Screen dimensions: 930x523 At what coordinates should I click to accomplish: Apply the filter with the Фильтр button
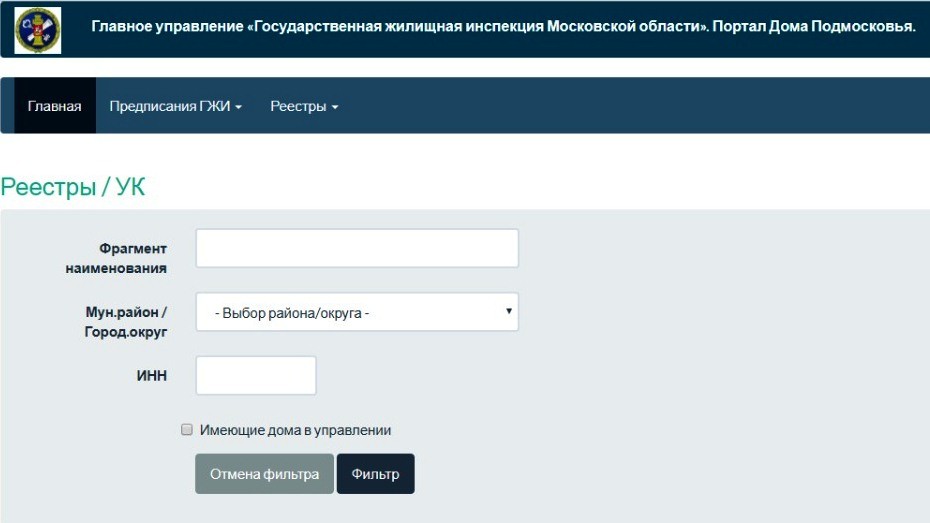tap(375, 474)
